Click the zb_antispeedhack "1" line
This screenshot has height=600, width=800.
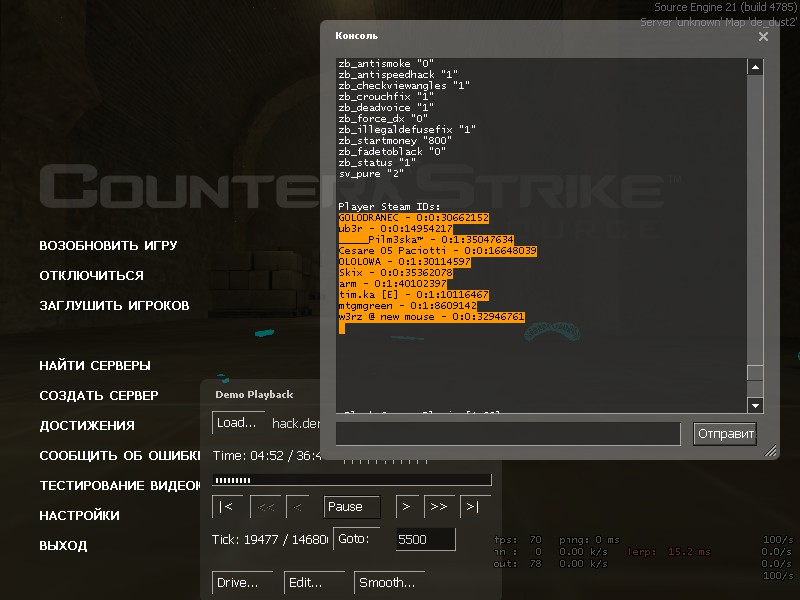pos(398,74)
